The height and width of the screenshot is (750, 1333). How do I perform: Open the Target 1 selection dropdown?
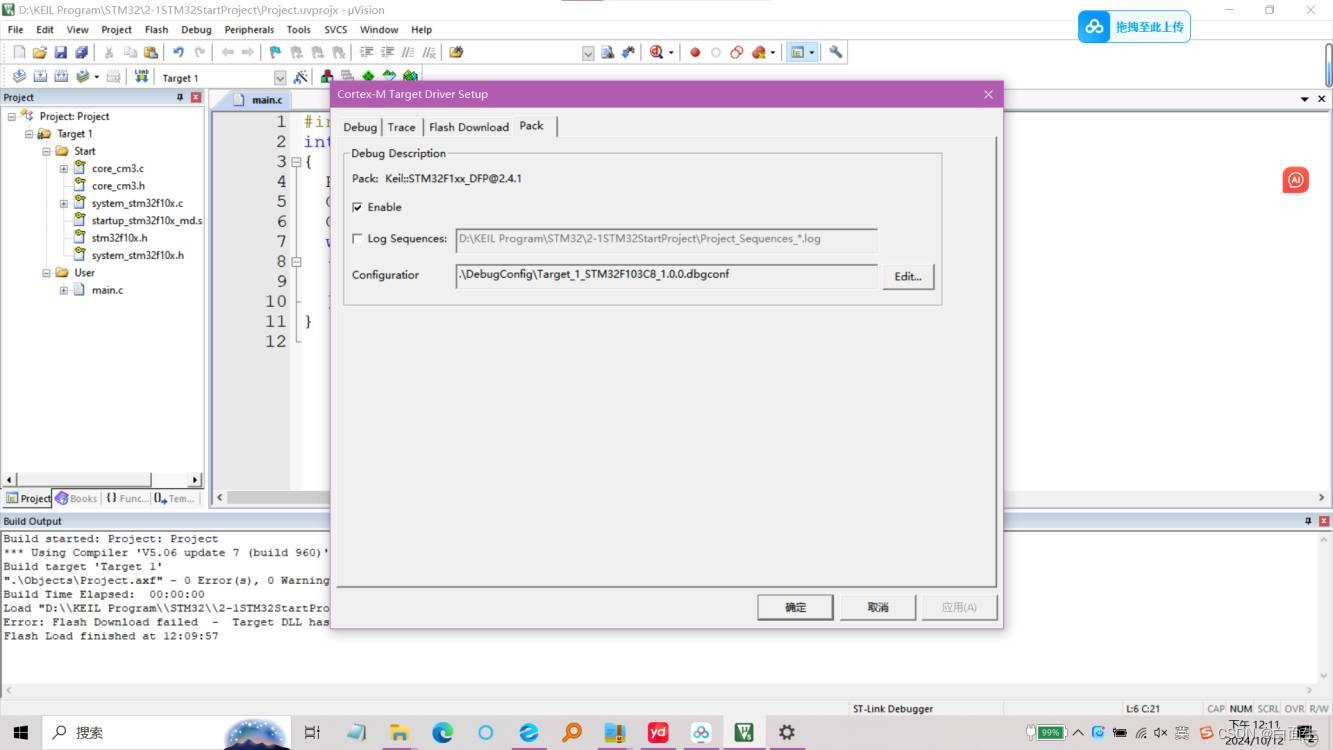(280, 78)
